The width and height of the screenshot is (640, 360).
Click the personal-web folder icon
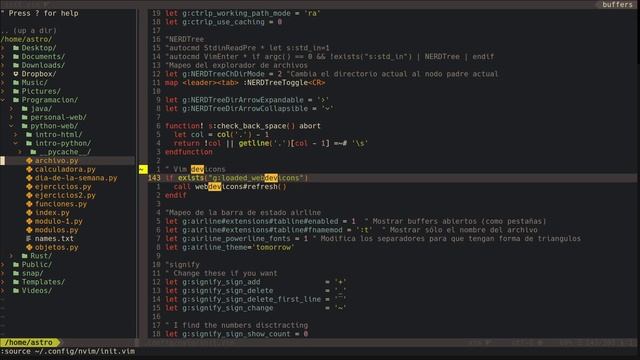(24, 117)
